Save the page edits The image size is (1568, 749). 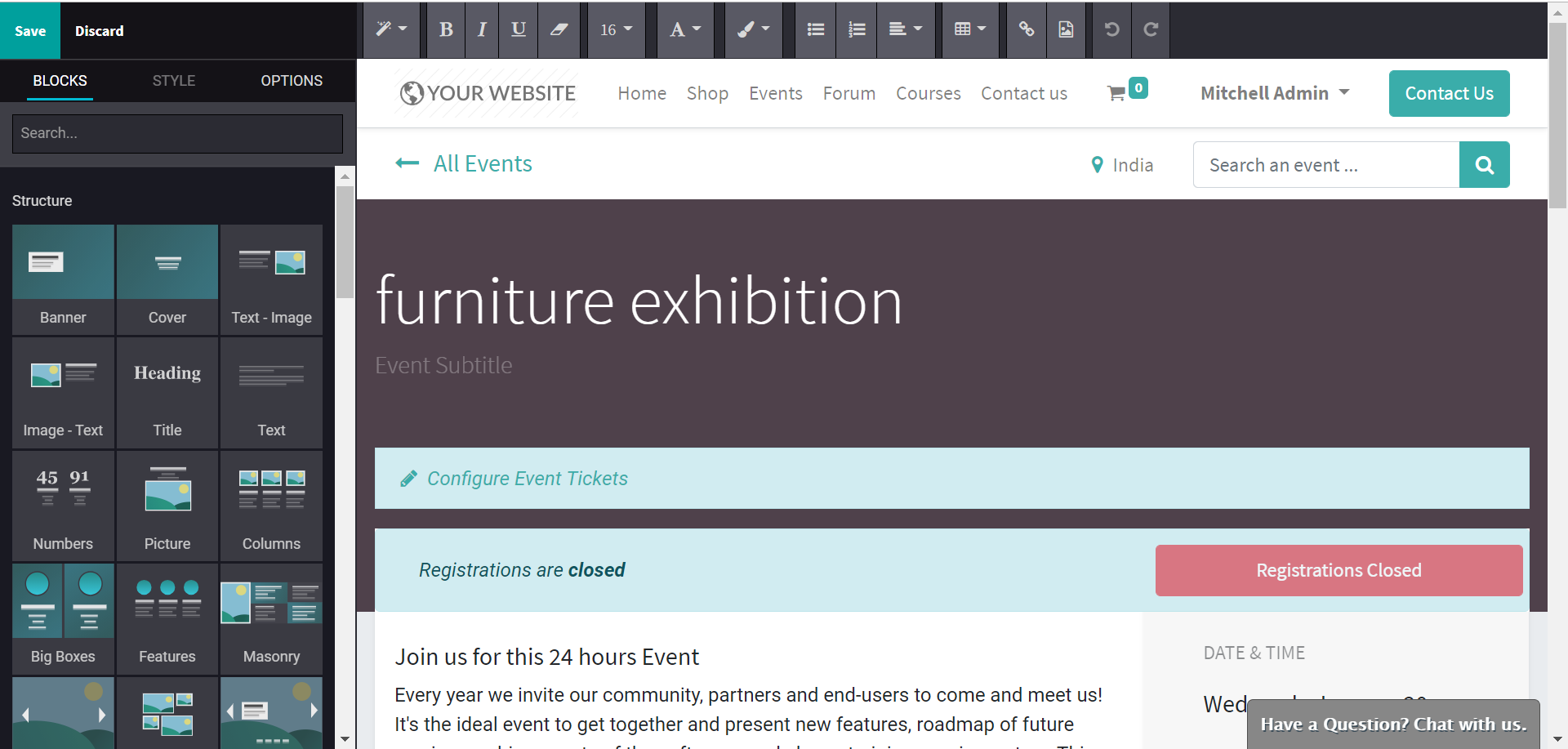click(x=30, y=31)
